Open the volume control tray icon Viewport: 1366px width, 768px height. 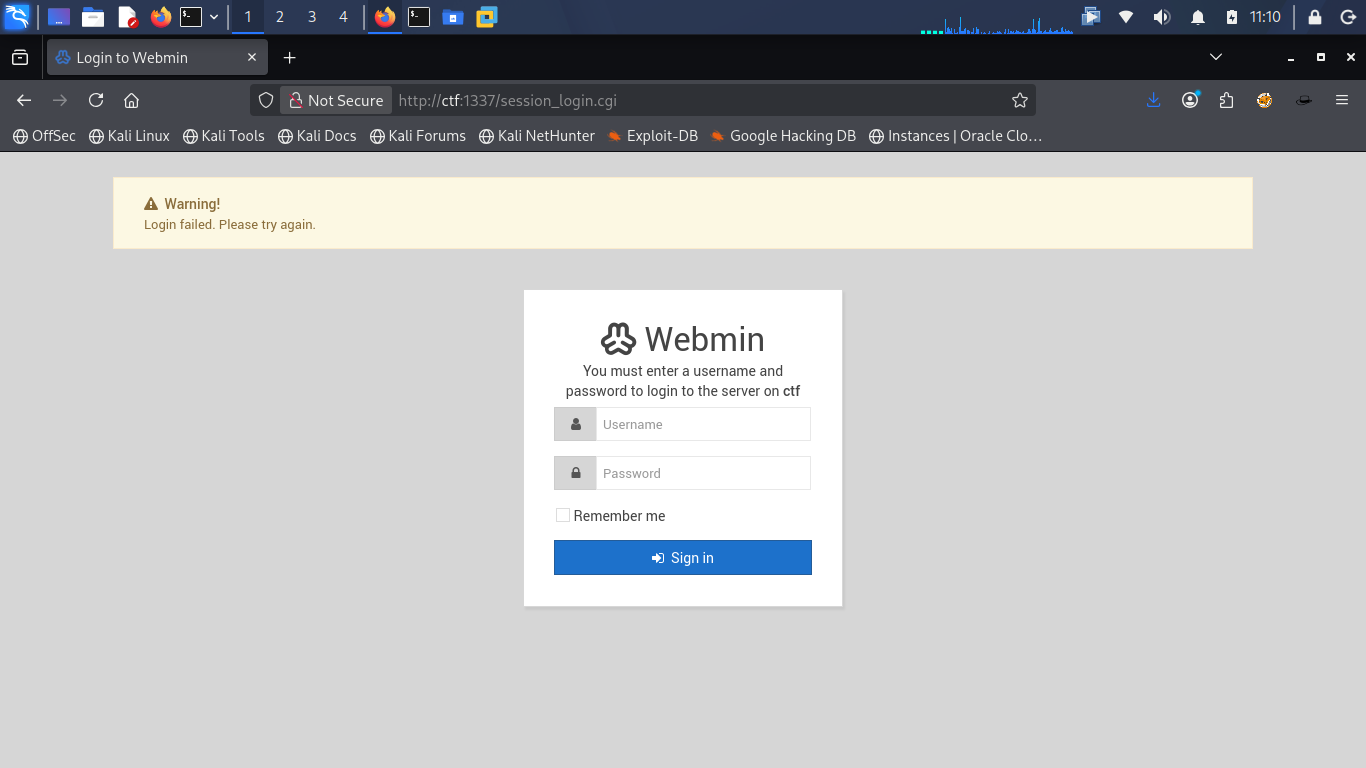coord(1161,17)
